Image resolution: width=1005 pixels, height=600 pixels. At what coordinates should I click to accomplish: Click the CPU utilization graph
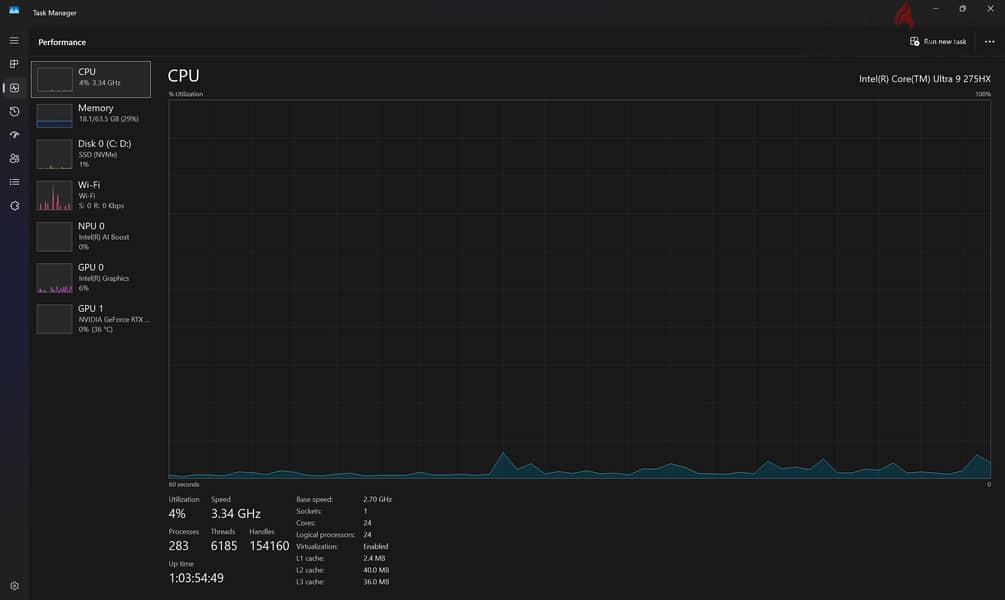click(x=579, y=288)
